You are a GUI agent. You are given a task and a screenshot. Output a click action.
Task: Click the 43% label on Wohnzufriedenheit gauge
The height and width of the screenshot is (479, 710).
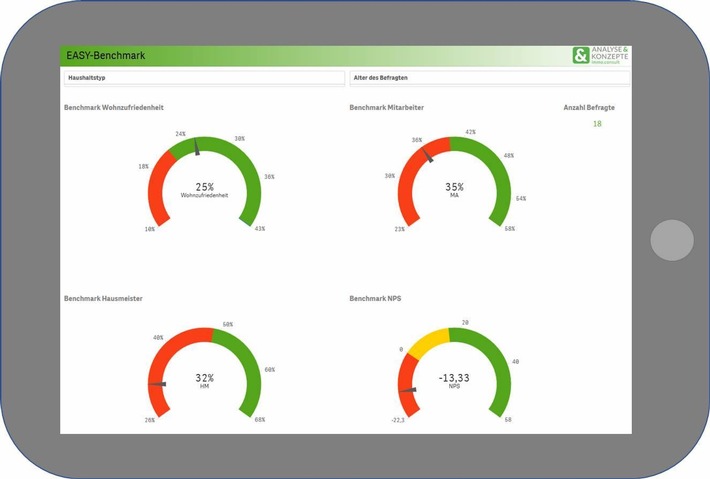coord(260,229)
